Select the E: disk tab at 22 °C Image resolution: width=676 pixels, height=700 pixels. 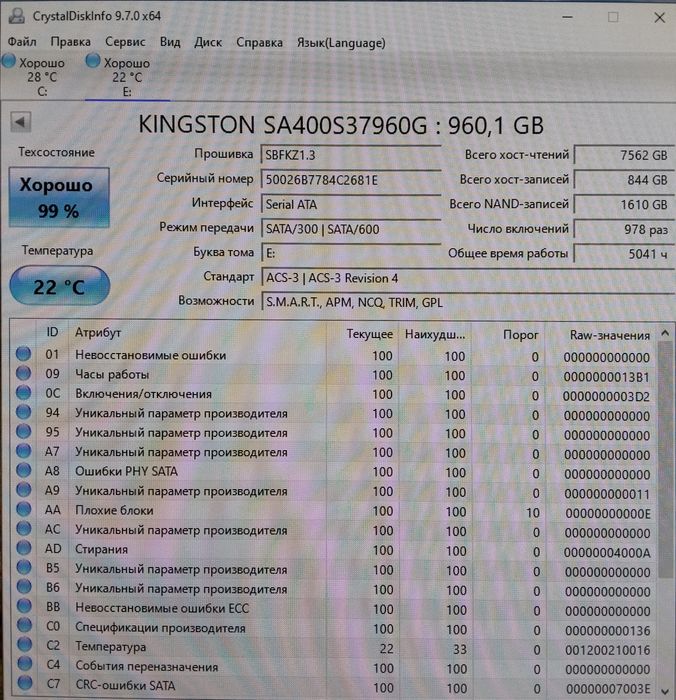click(127, 76)
